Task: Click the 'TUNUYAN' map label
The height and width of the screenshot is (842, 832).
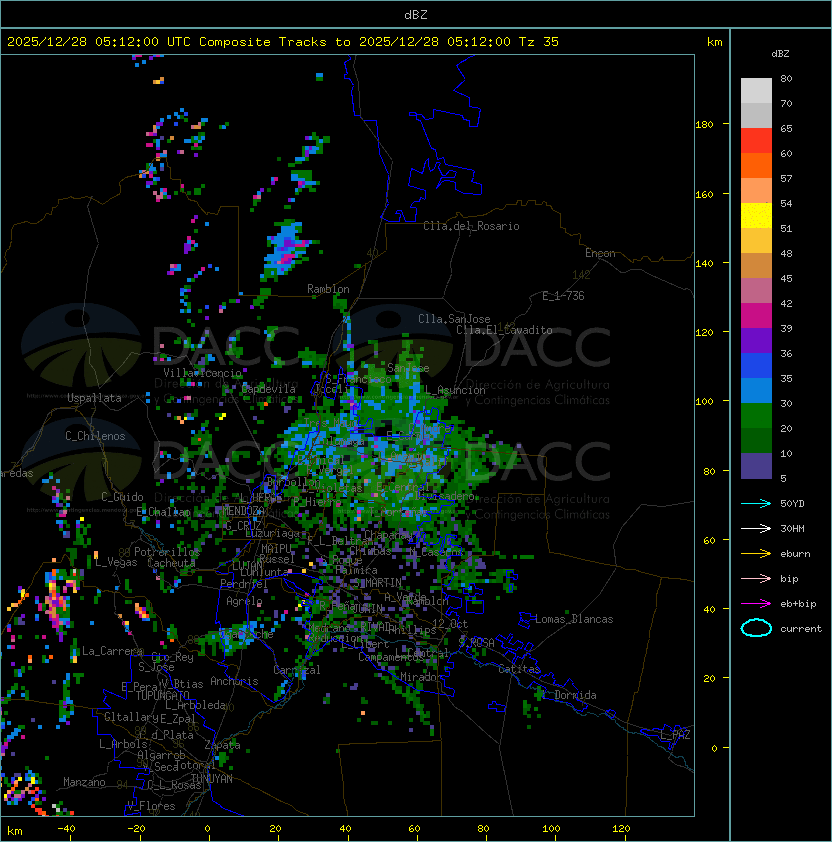Action: pos(212,779)
